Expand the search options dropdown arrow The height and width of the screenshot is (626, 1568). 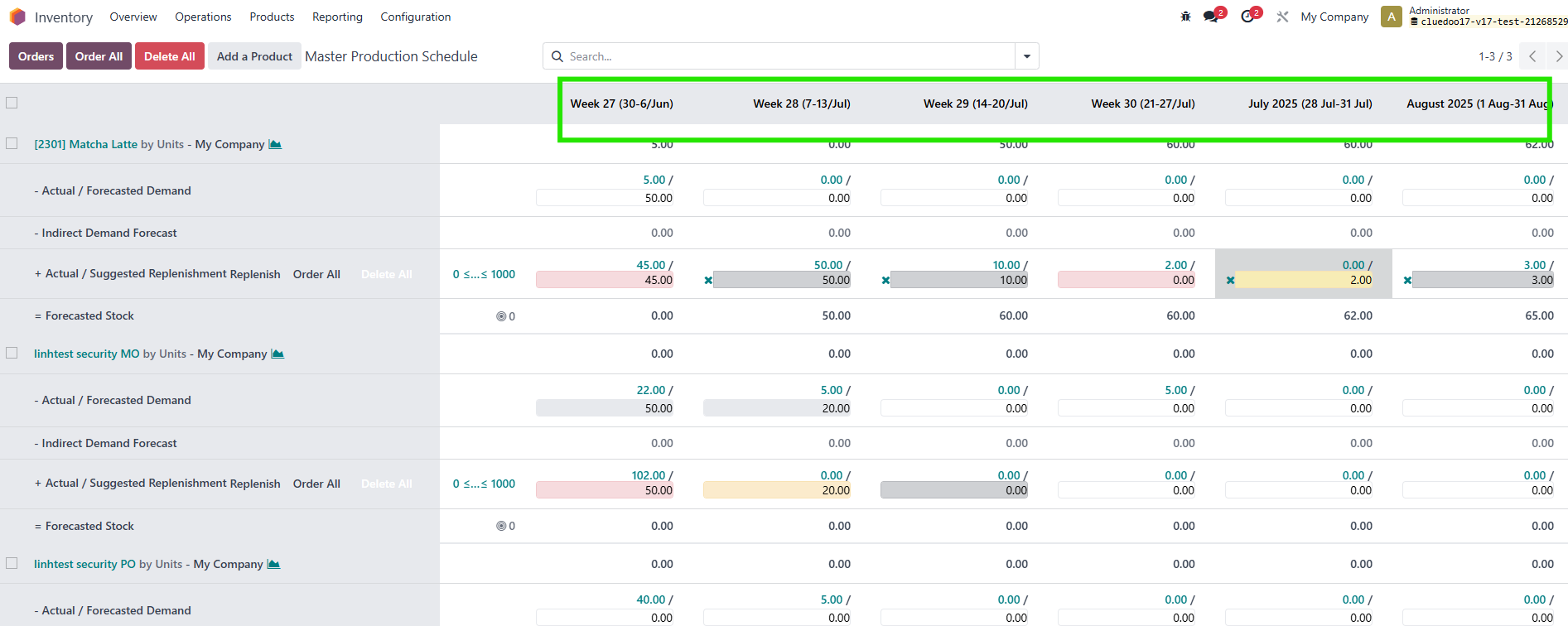pyautogui.click(x=1026, y=56)
